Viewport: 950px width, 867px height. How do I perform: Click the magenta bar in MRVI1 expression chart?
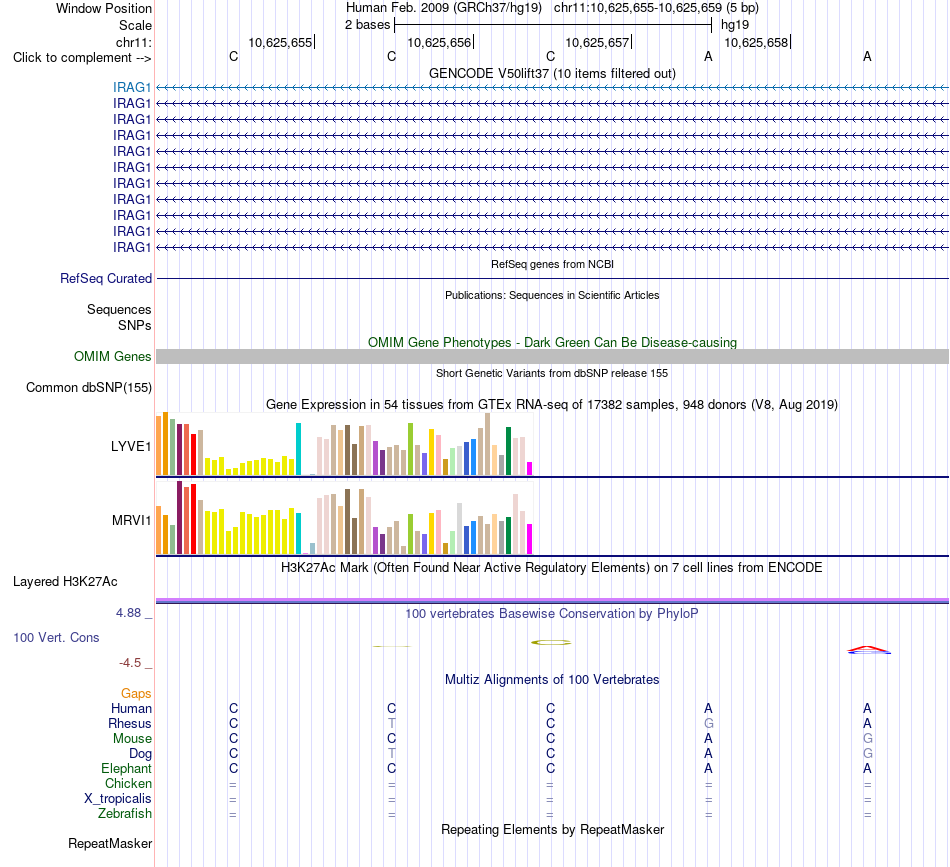point(530,539)
